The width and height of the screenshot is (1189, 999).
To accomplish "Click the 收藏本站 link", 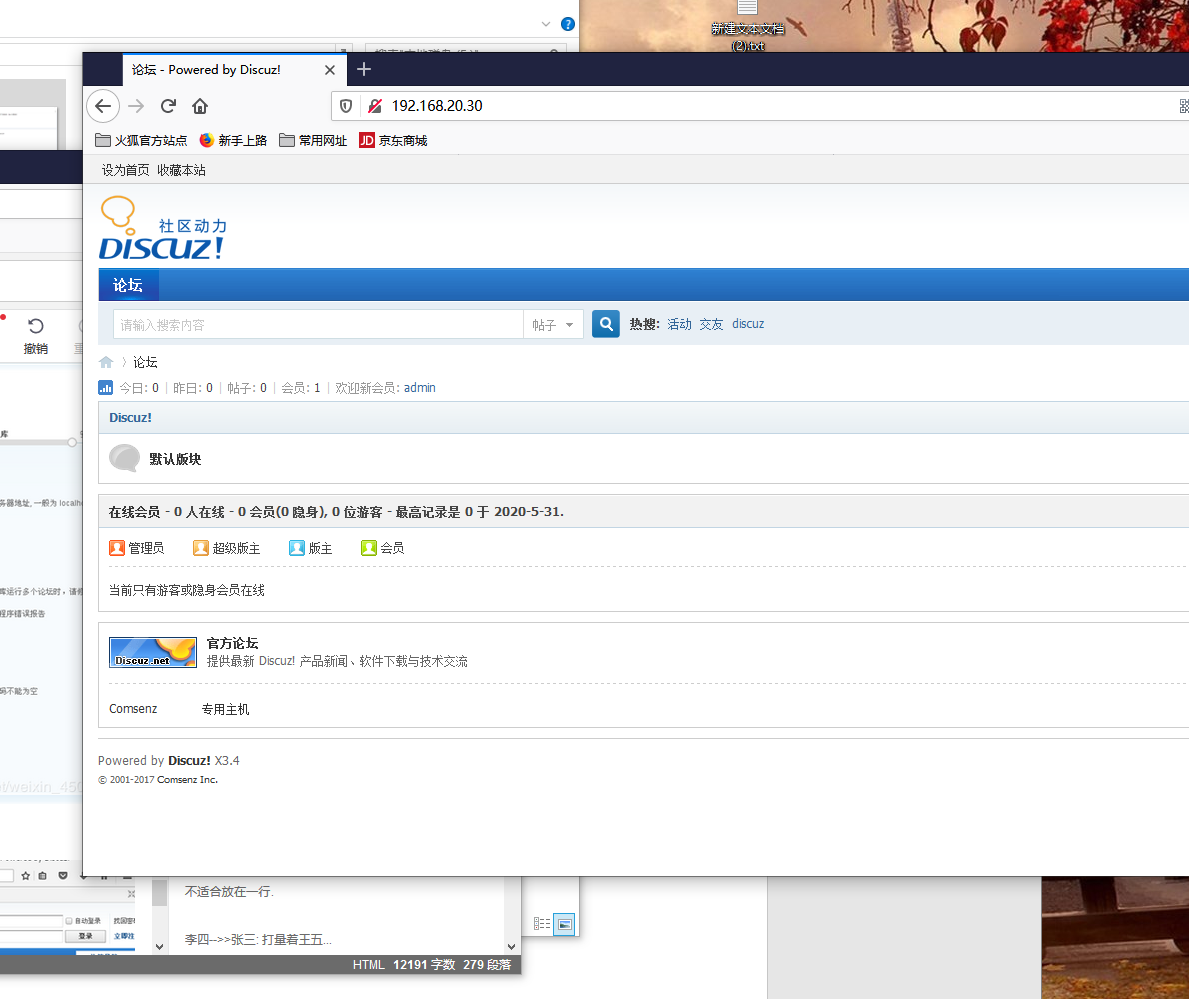I will [181, 170].
